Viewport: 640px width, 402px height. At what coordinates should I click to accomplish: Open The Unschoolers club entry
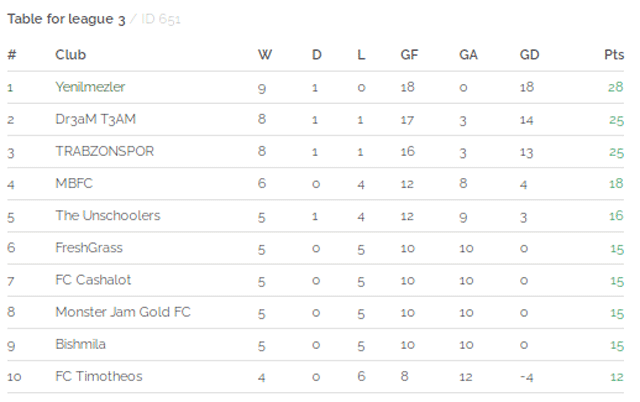pos(108,215)
